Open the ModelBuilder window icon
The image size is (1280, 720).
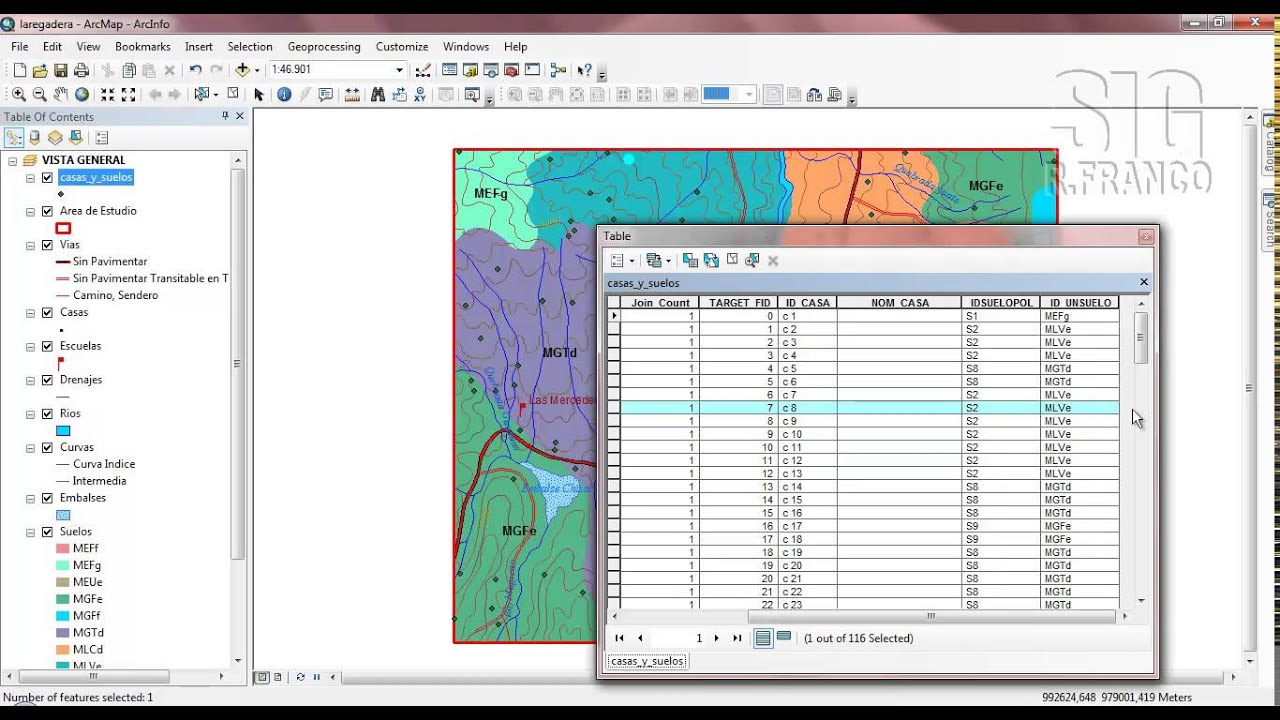[x=558, y=70]
